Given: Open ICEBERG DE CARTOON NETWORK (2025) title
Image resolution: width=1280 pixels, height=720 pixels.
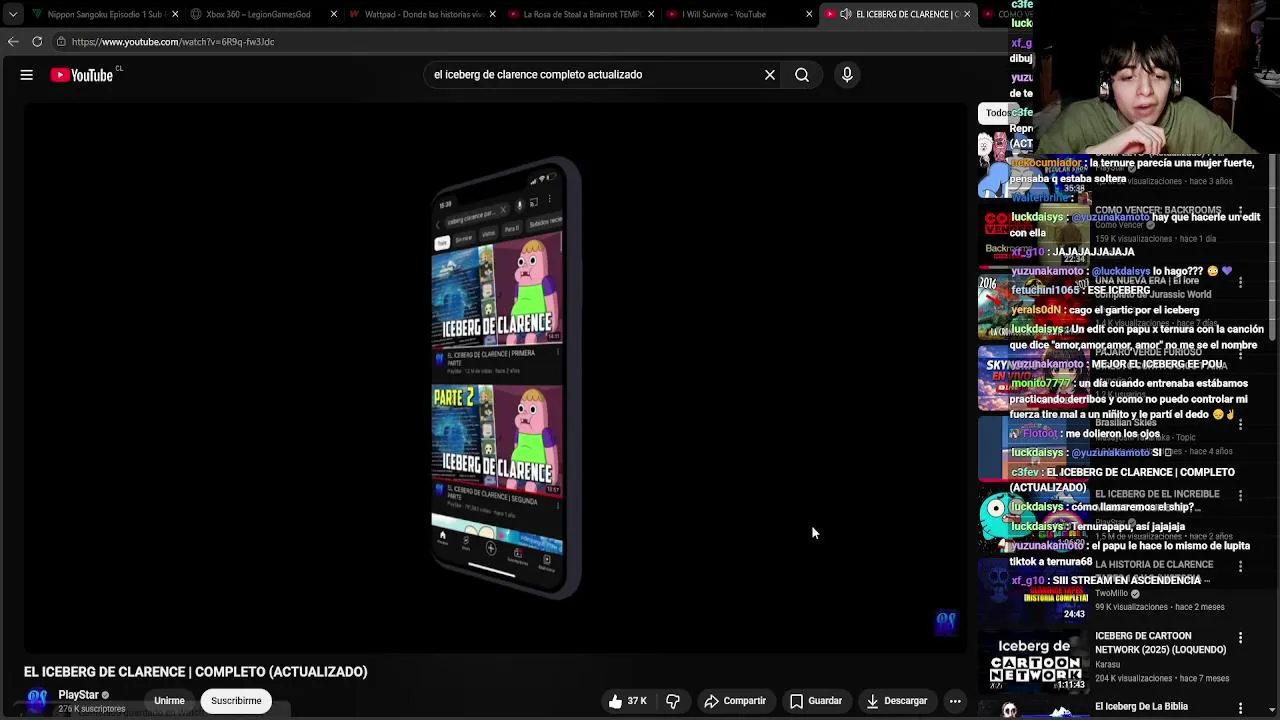Looking at the screenshot, I should tap(1160, 643).
